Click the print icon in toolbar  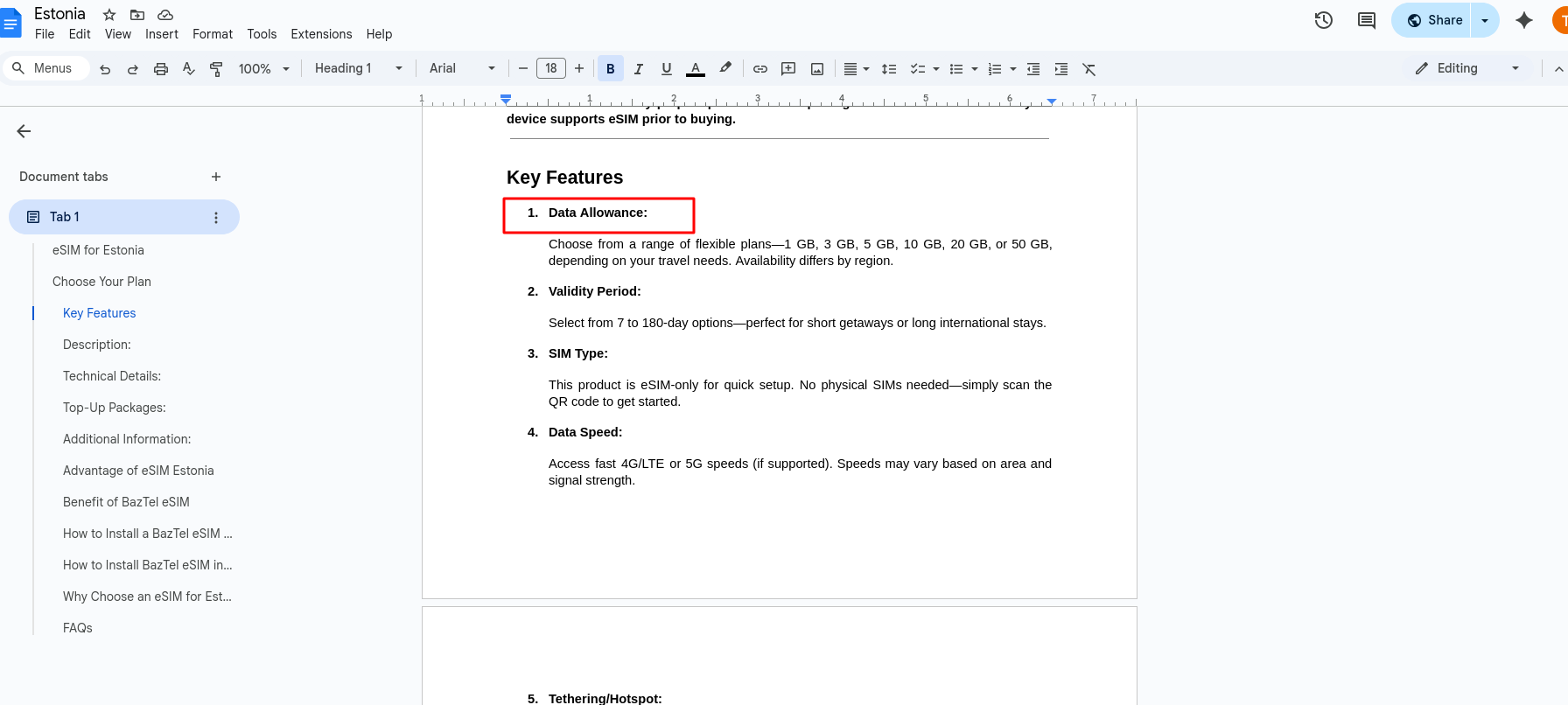161,69
